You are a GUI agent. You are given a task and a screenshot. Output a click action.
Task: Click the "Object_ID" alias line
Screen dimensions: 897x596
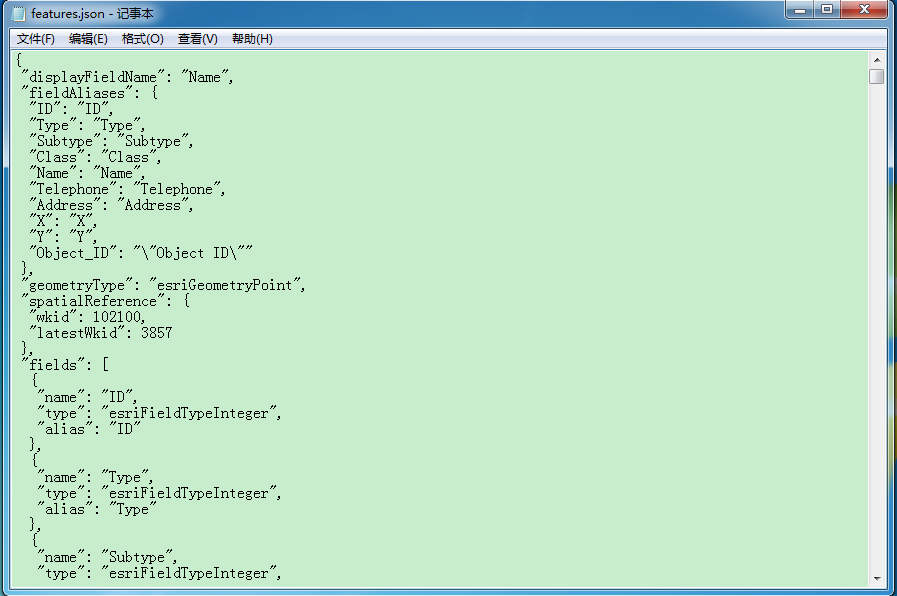pos(141,253)
